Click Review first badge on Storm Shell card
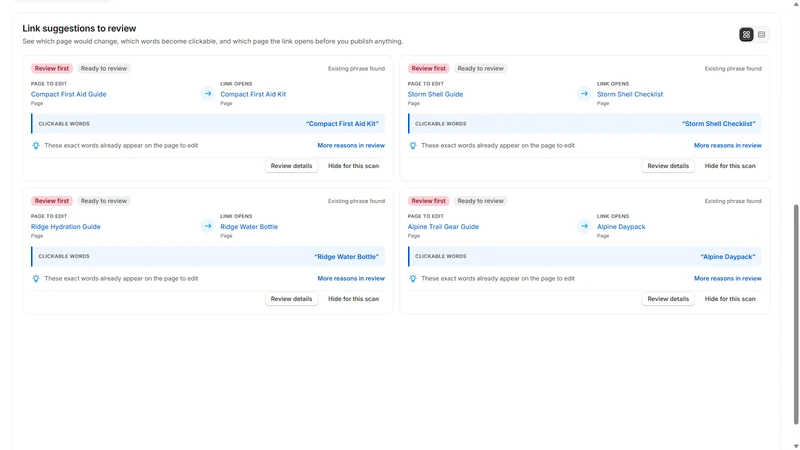800x450 pixels. tap(429, 68)
